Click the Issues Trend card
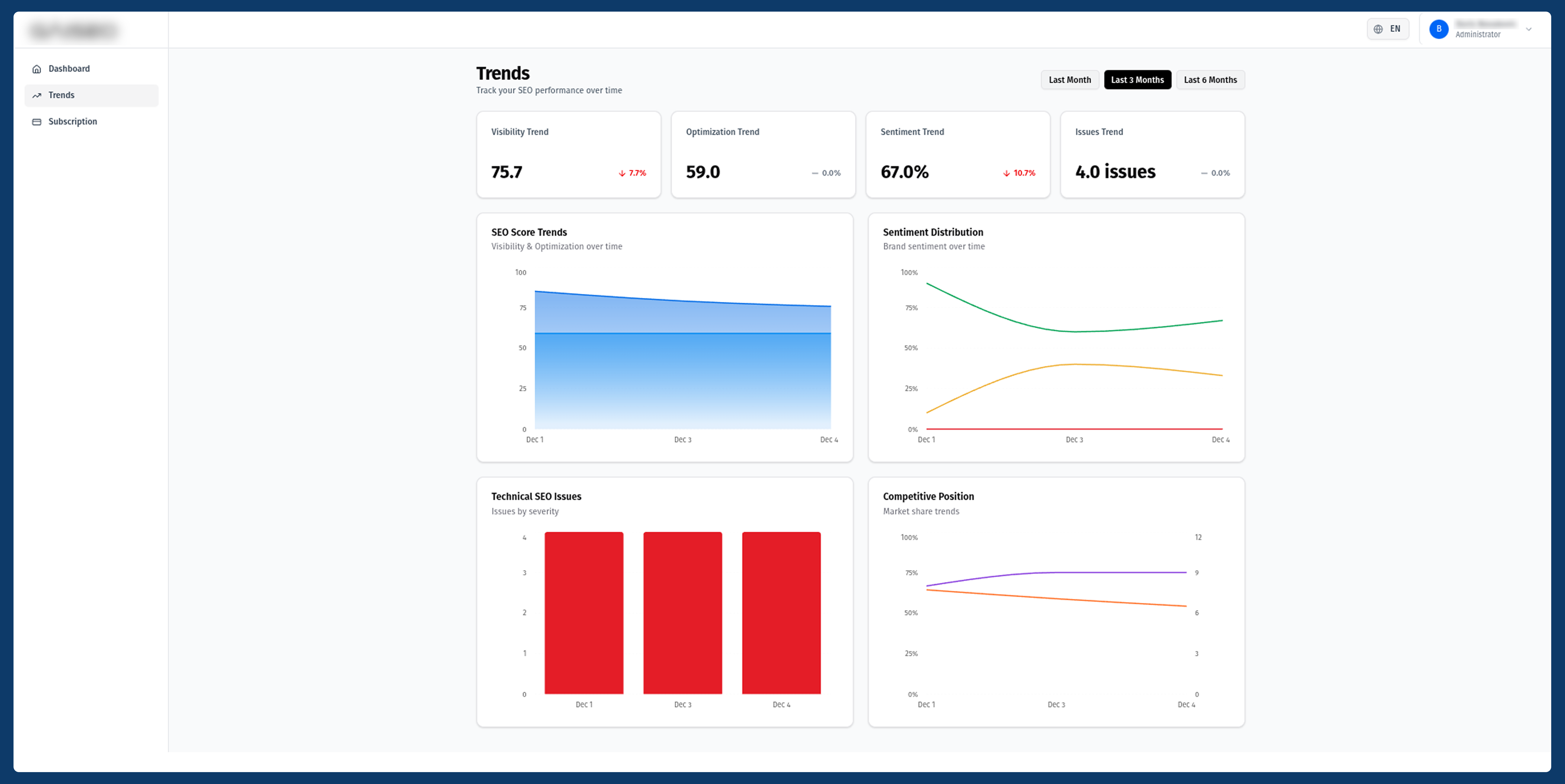Viewport: 1565px width, 784px height. pyautogui.click(x=1152, y=154)
